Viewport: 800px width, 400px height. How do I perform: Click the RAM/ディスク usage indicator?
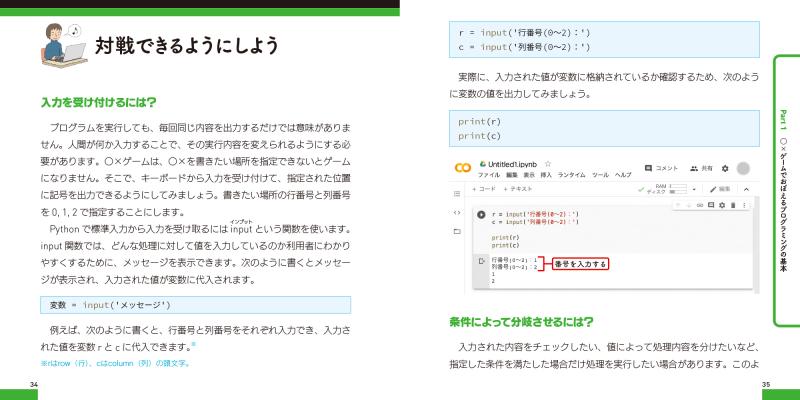pyautogui.click(x=667, y=189)
